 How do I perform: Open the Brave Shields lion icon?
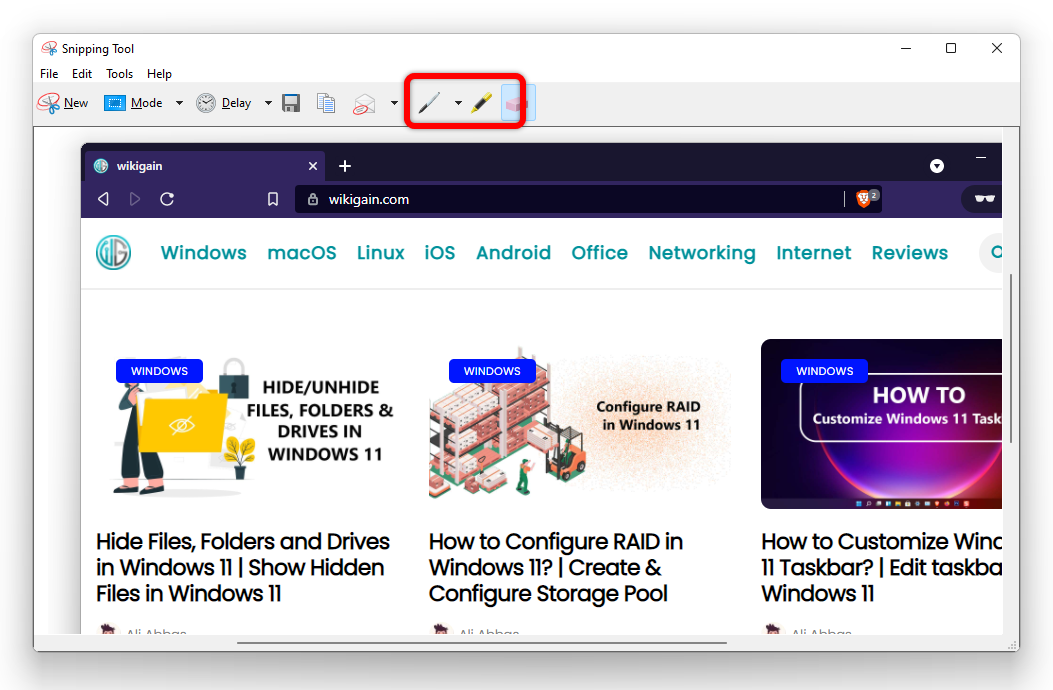point(864,198)
